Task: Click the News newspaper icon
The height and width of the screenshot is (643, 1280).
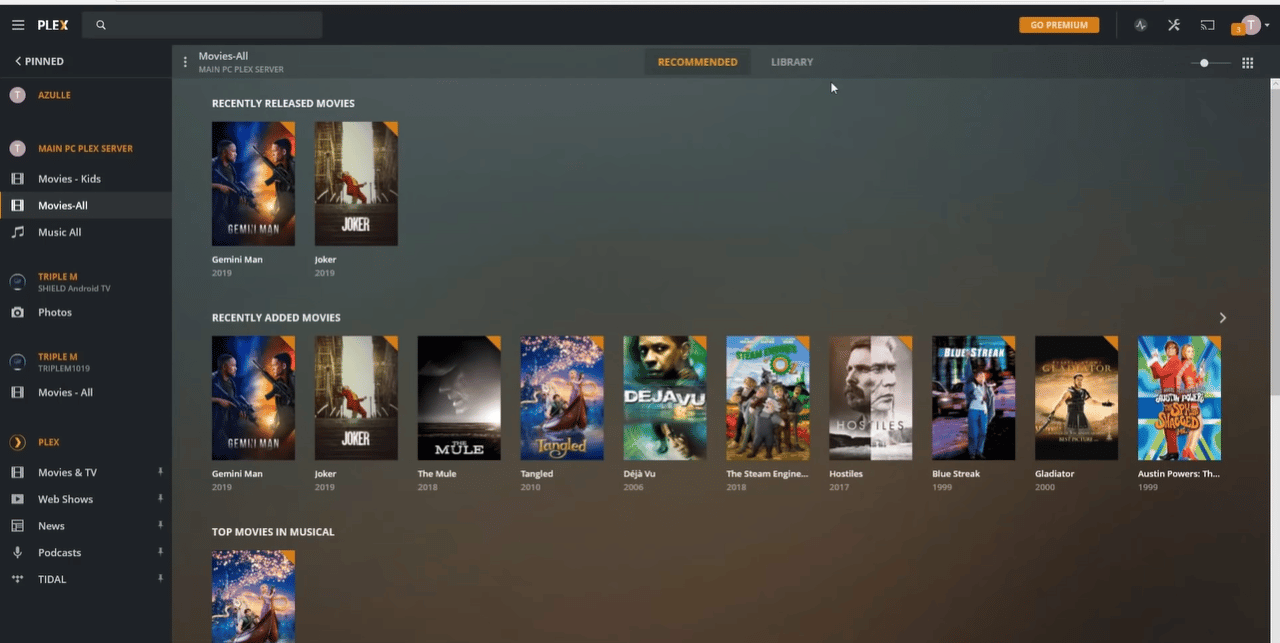Action: [17, 526]
